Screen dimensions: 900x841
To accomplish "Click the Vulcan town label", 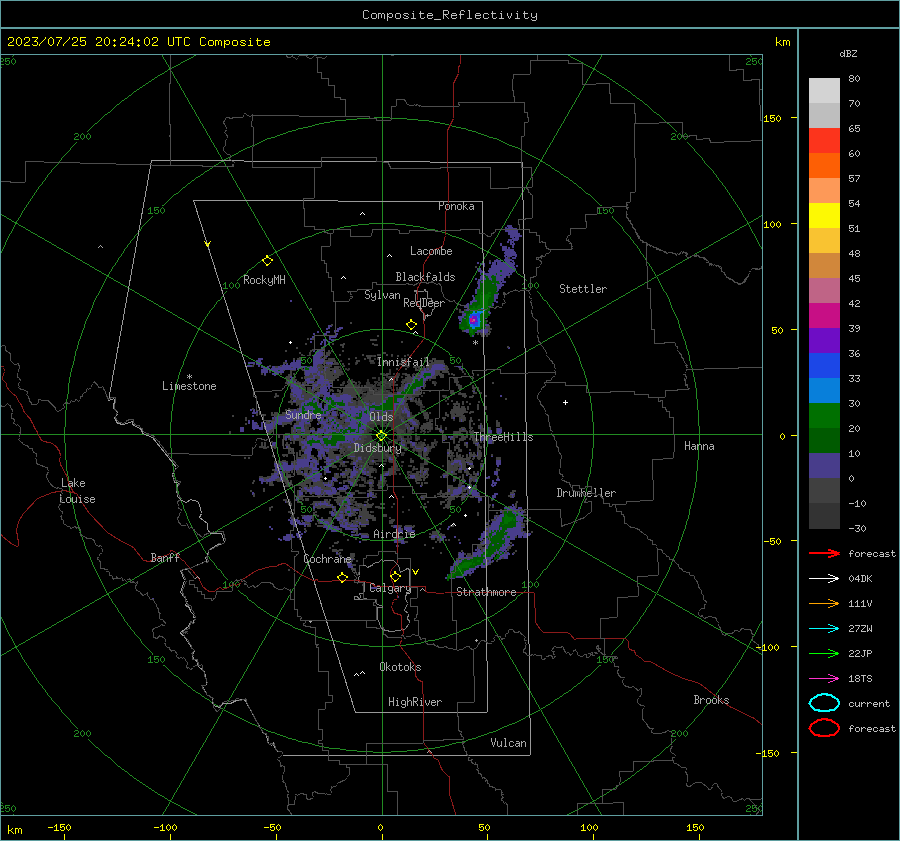I will pos(508,743).
